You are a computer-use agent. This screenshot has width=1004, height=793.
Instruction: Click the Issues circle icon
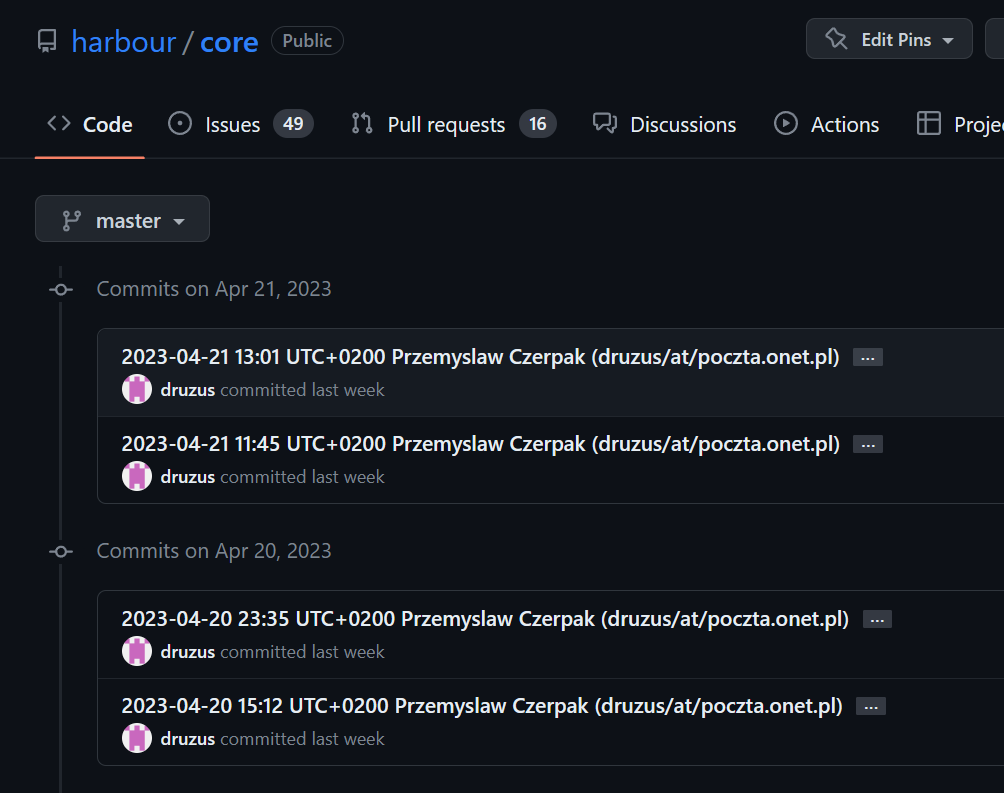click(180, 124)
